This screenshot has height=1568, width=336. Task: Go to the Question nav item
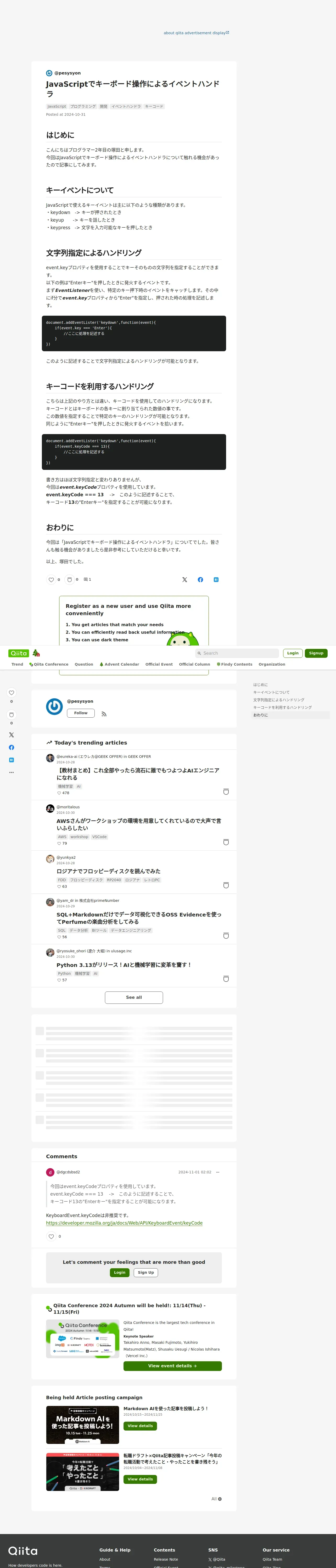tap(84, 664)
